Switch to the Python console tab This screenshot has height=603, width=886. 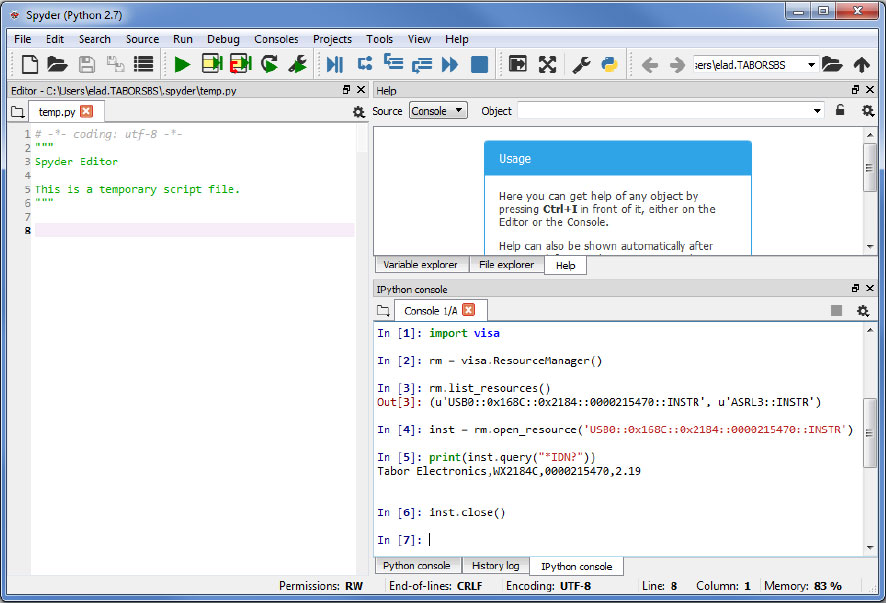point(416,566)
